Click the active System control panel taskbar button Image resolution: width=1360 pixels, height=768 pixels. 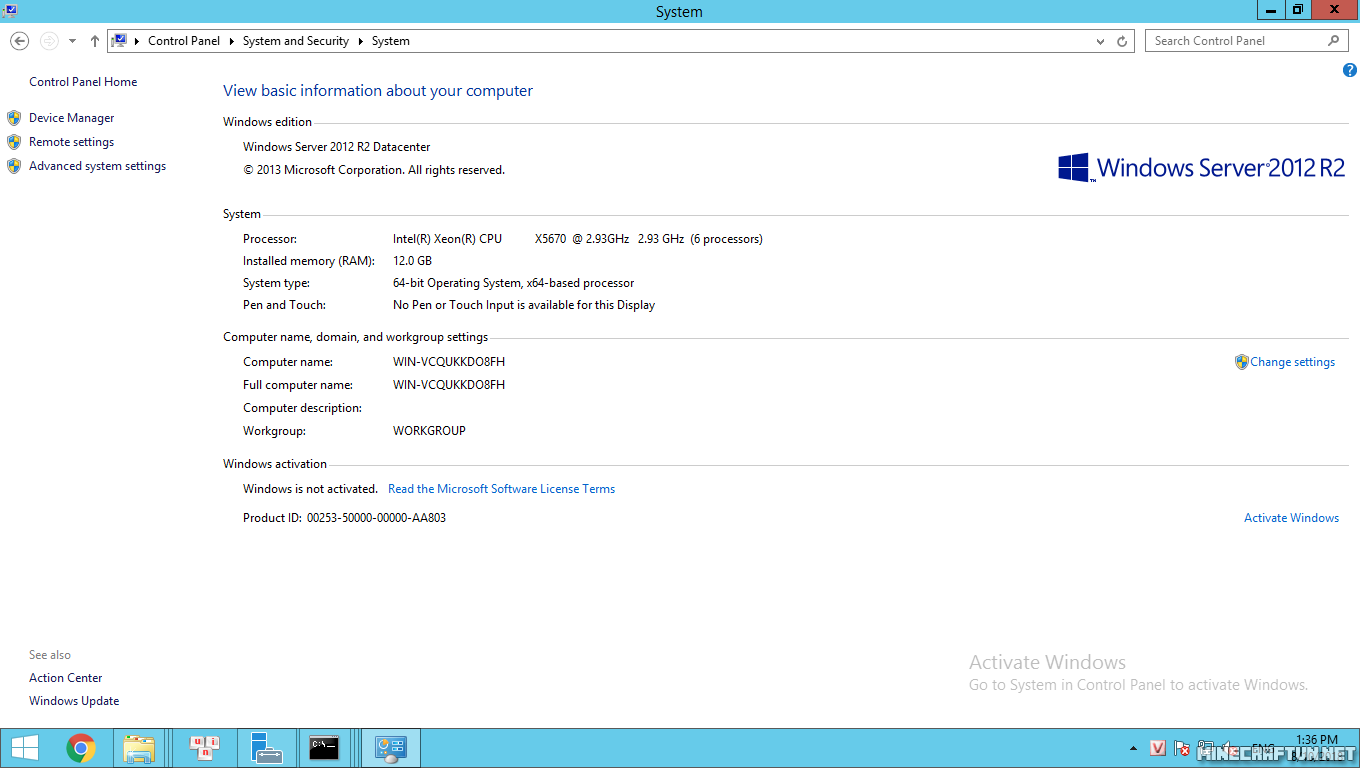390,748
